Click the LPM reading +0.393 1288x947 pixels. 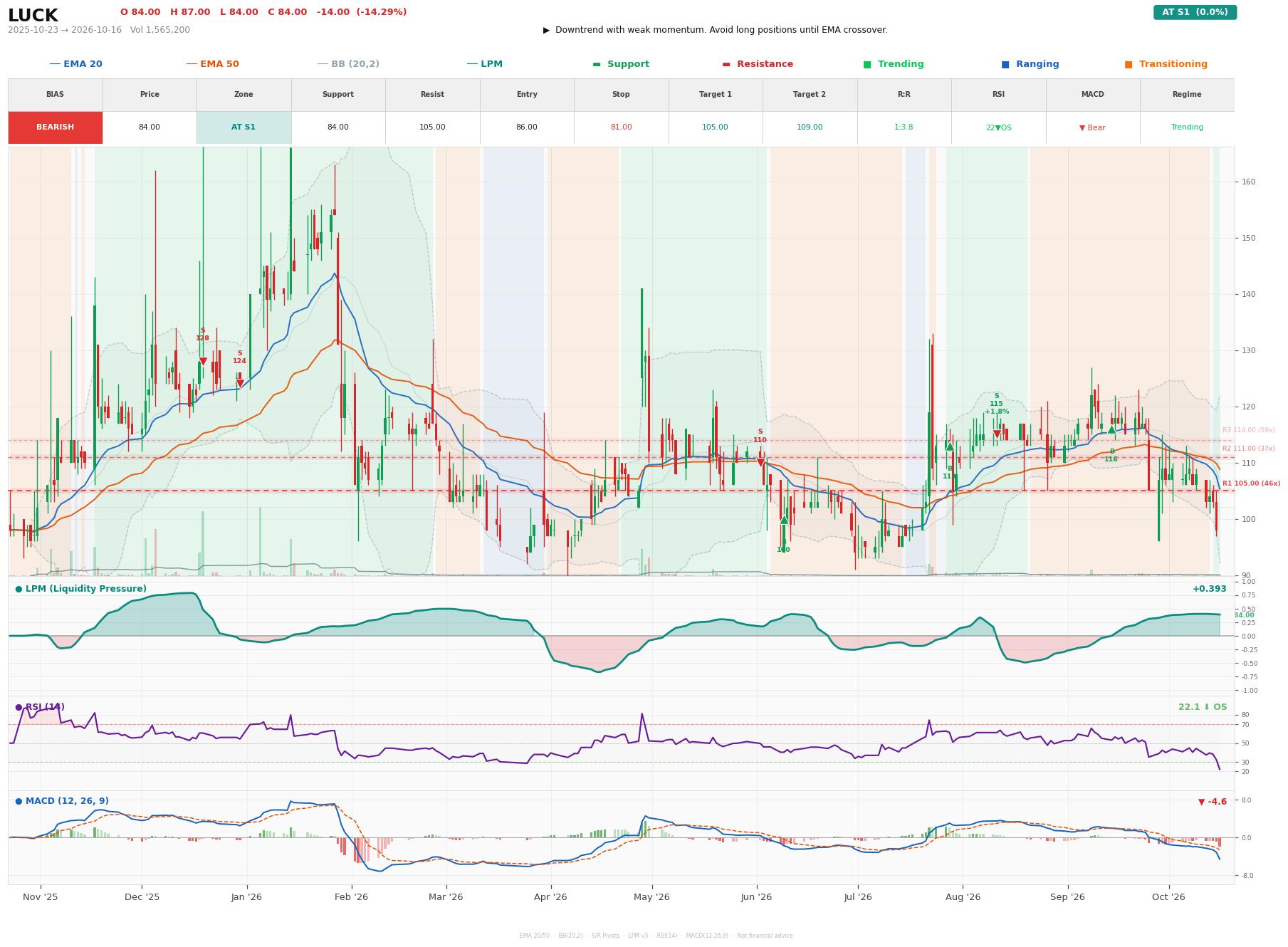click(x=1209, y=589)
